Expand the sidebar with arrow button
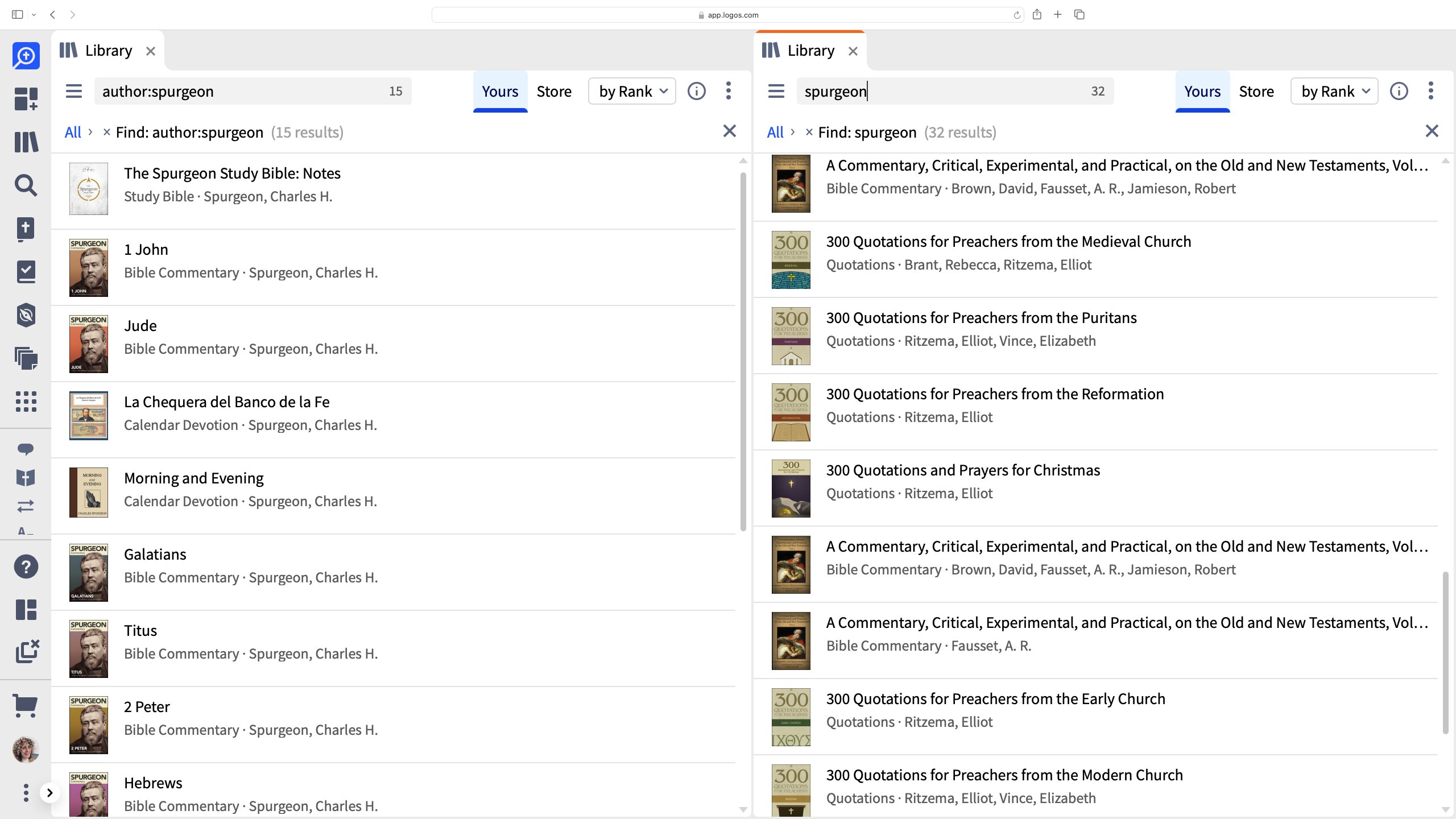Viewport: 1456px width, 819px height. point(49,793)
